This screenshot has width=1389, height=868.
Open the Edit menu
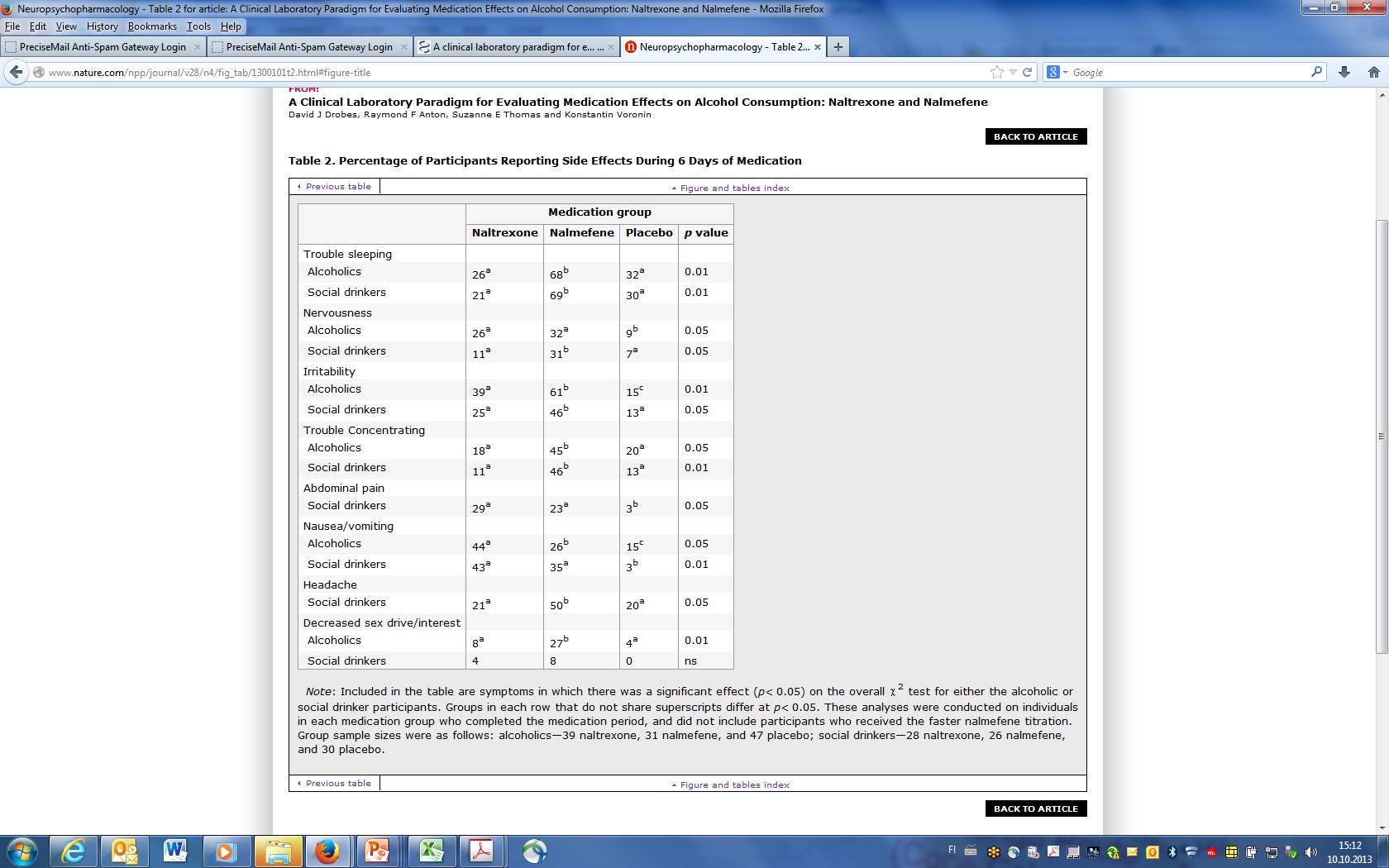38,26
